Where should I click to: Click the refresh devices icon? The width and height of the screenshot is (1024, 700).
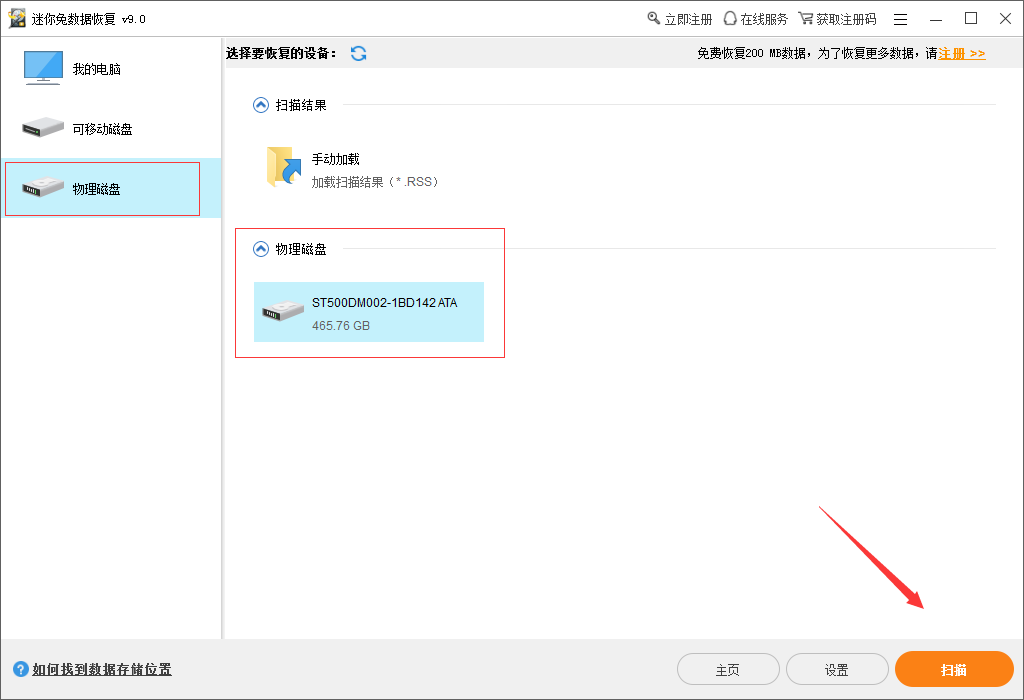pos(359,54)
